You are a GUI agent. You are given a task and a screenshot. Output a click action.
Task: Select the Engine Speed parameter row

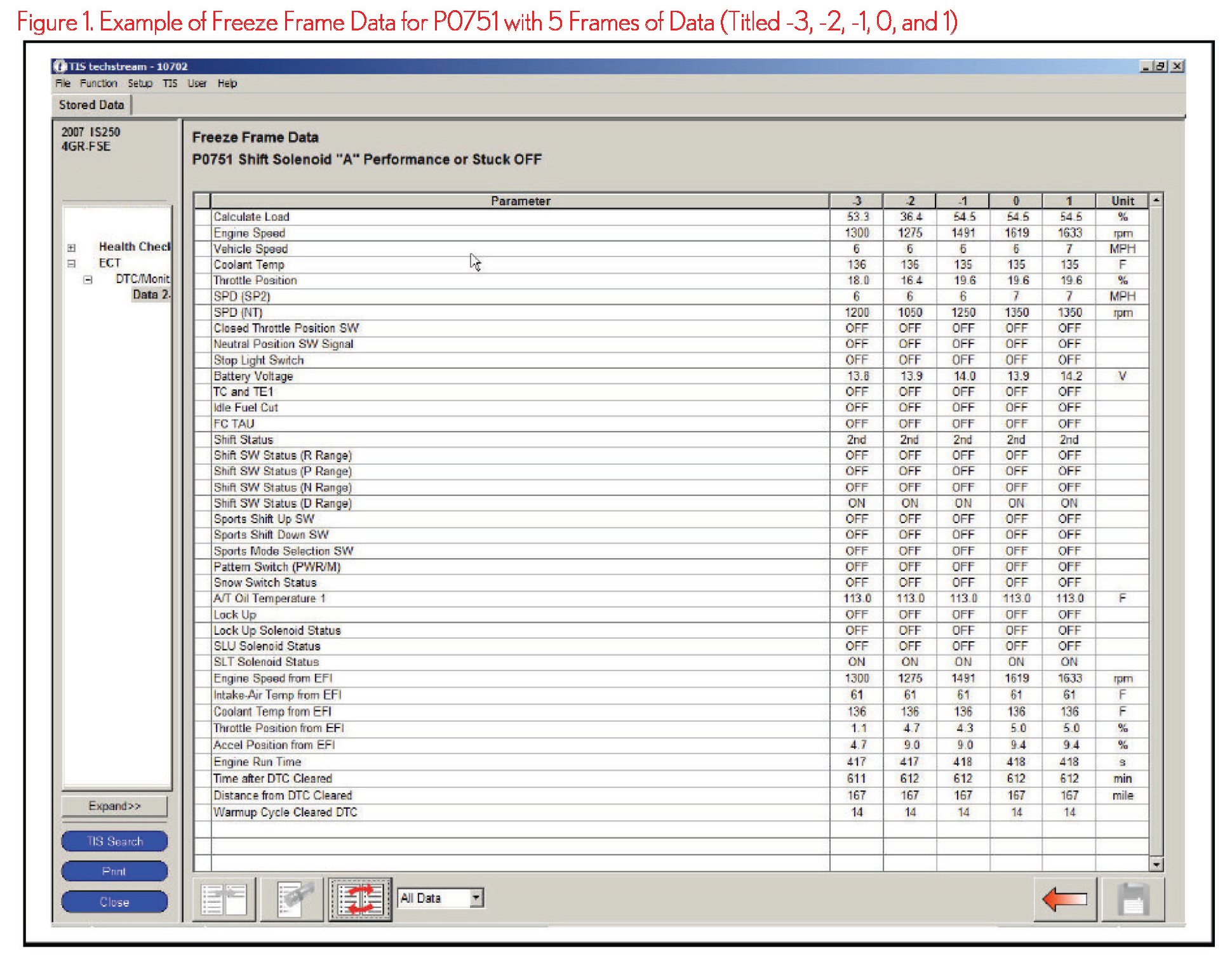[x=250, y=233]
